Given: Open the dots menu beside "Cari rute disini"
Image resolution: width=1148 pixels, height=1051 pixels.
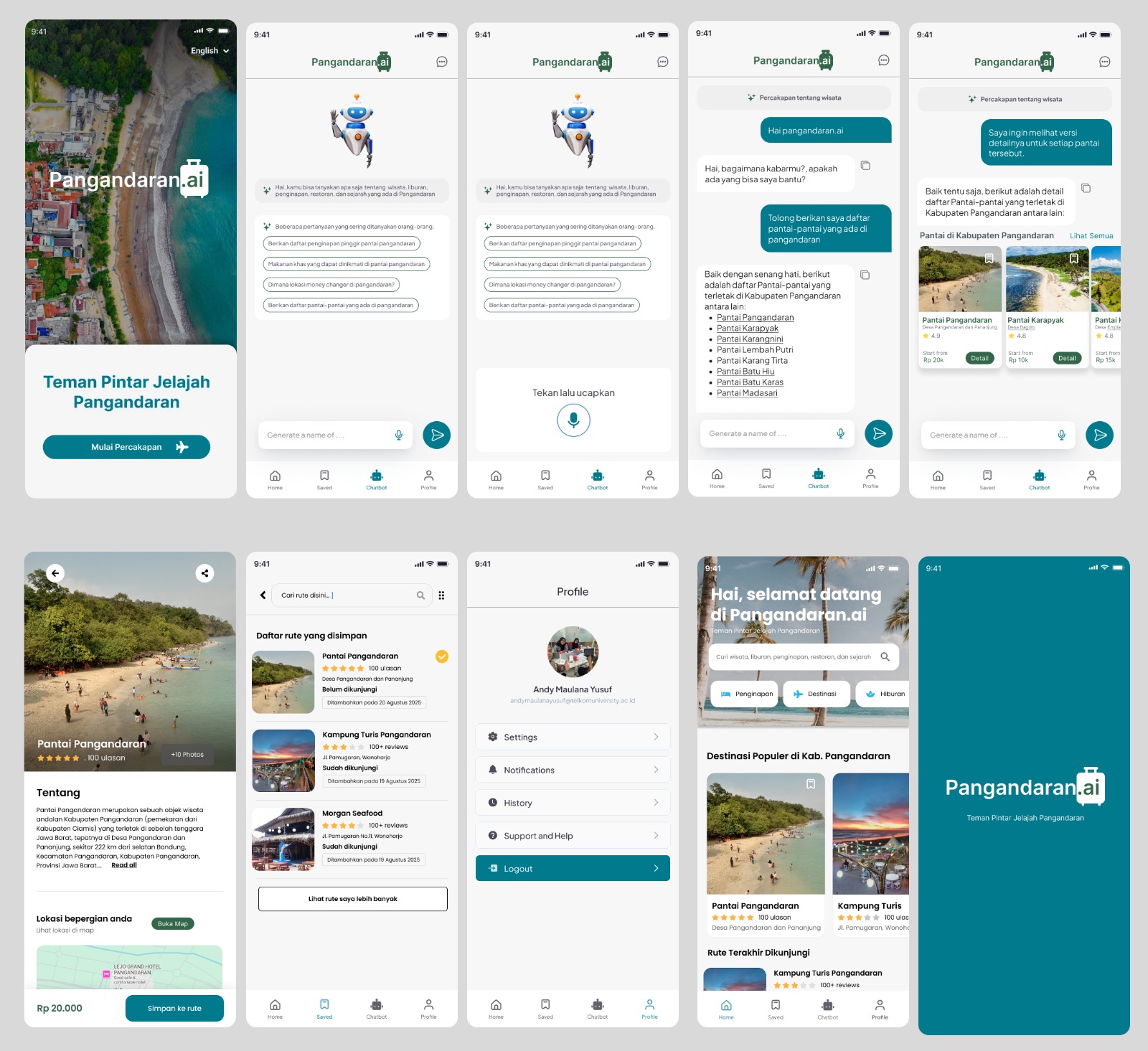Looking at the screenshot, I should click(441, 595).
